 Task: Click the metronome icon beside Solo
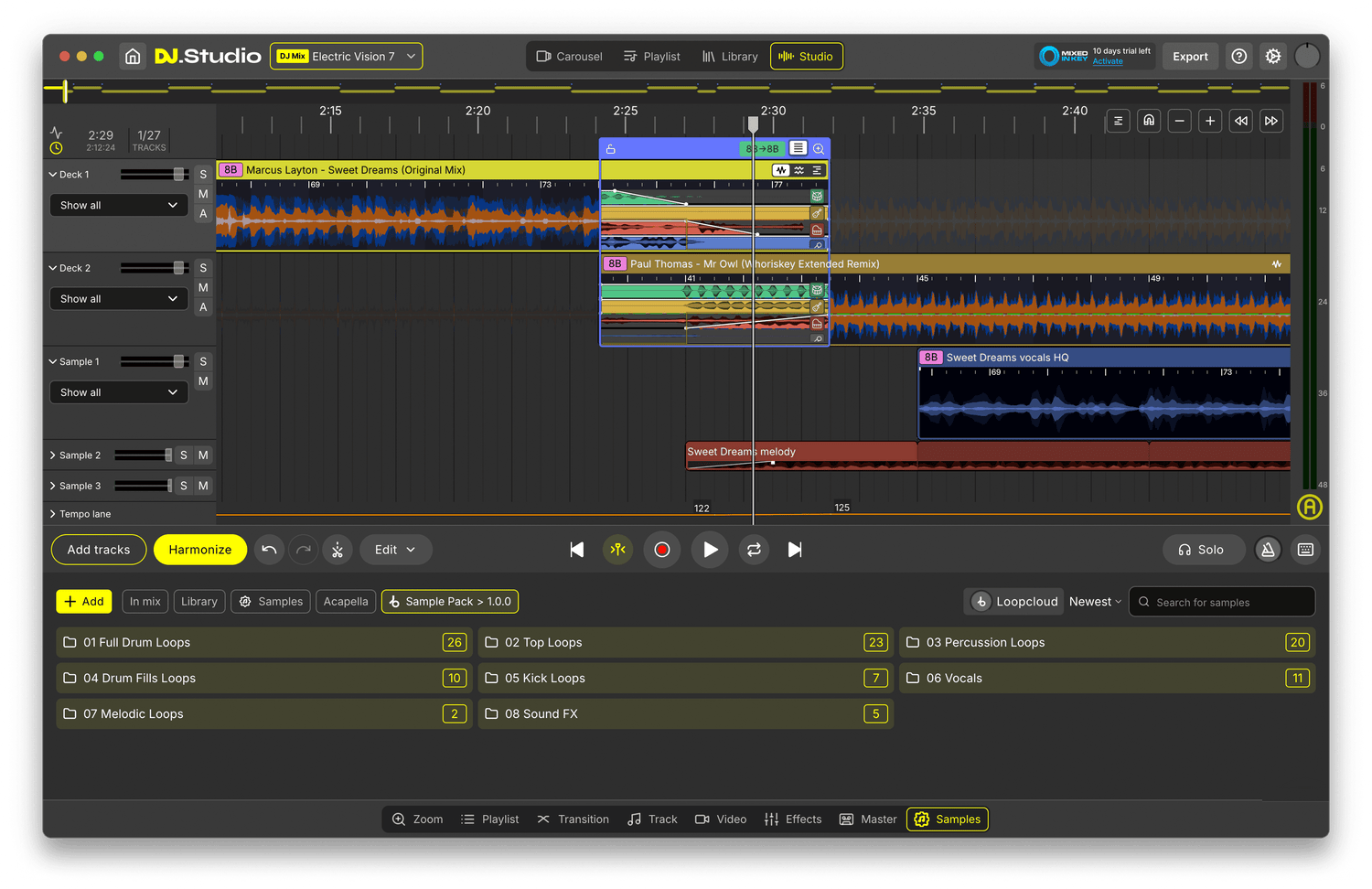click(x=1268, y=550)
